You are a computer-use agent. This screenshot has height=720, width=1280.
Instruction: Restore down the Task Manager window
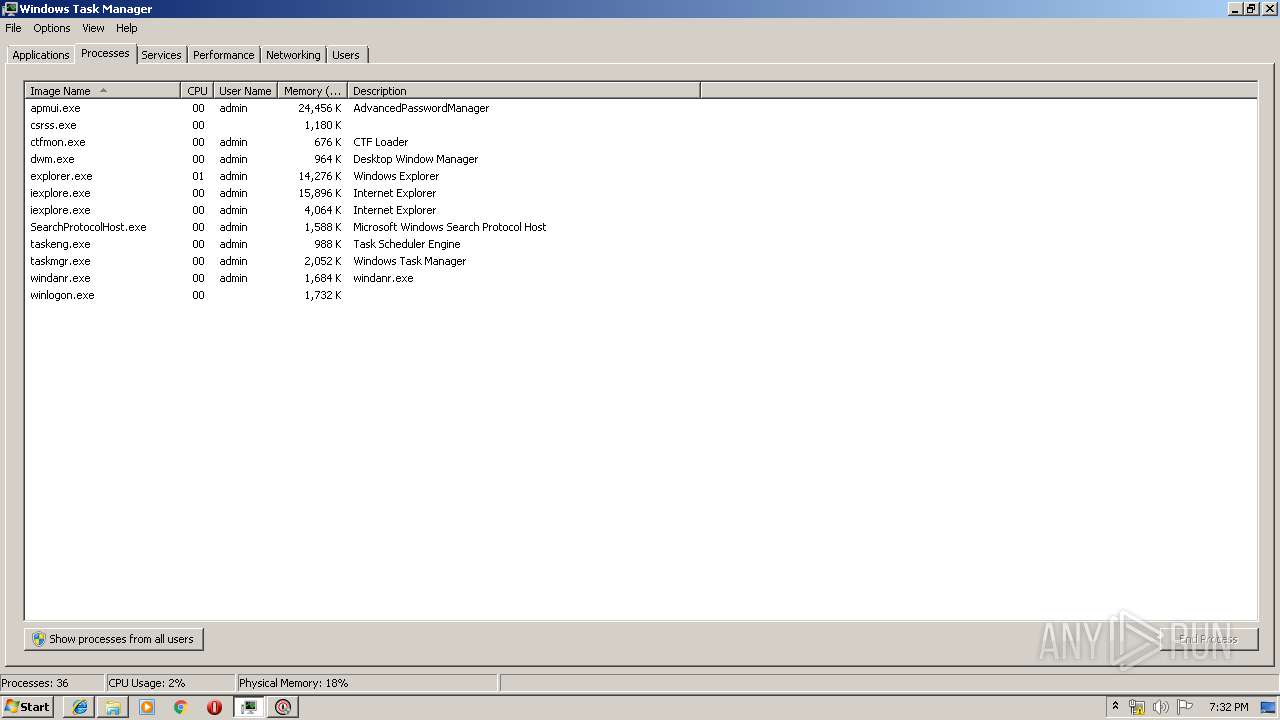pyautogui.click(x=1251, y=8)
